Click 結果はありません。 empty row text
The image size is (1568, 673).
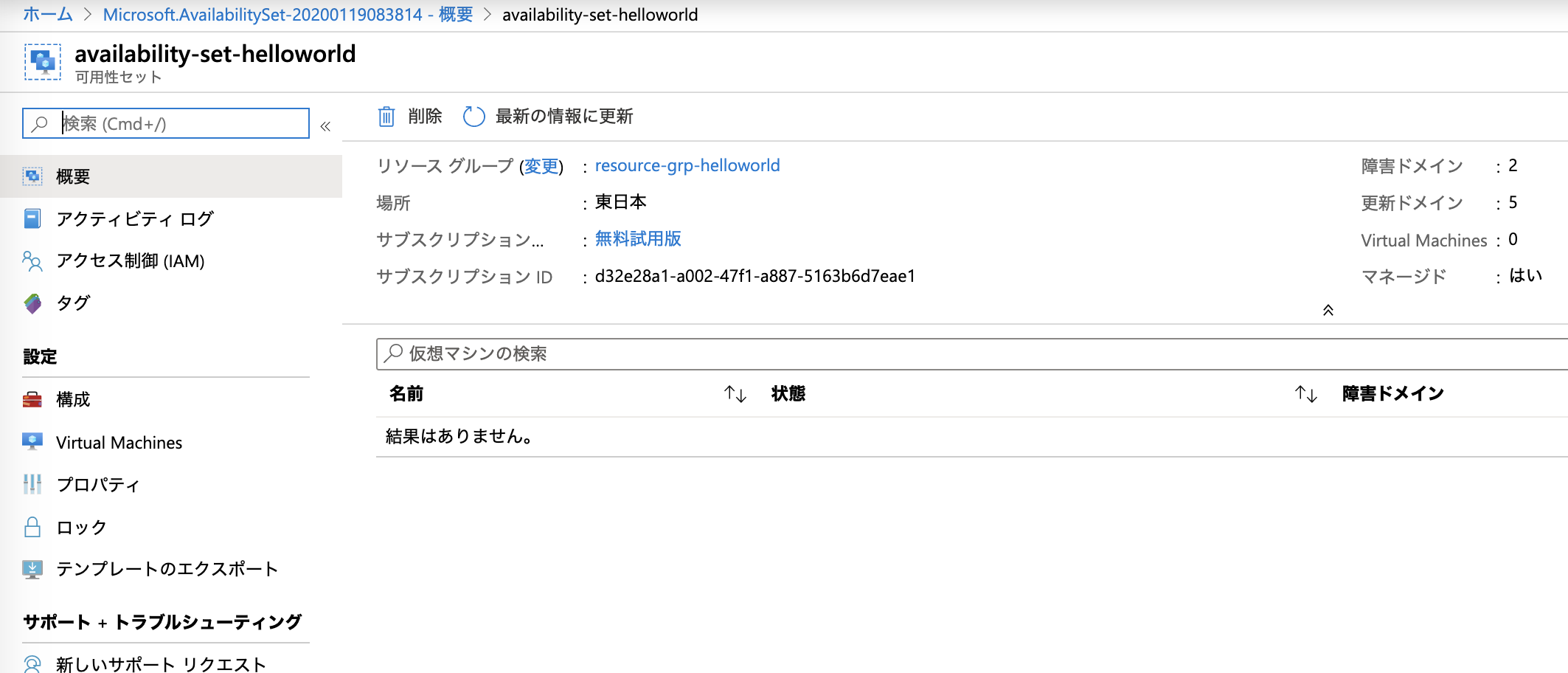click(459, 437)
